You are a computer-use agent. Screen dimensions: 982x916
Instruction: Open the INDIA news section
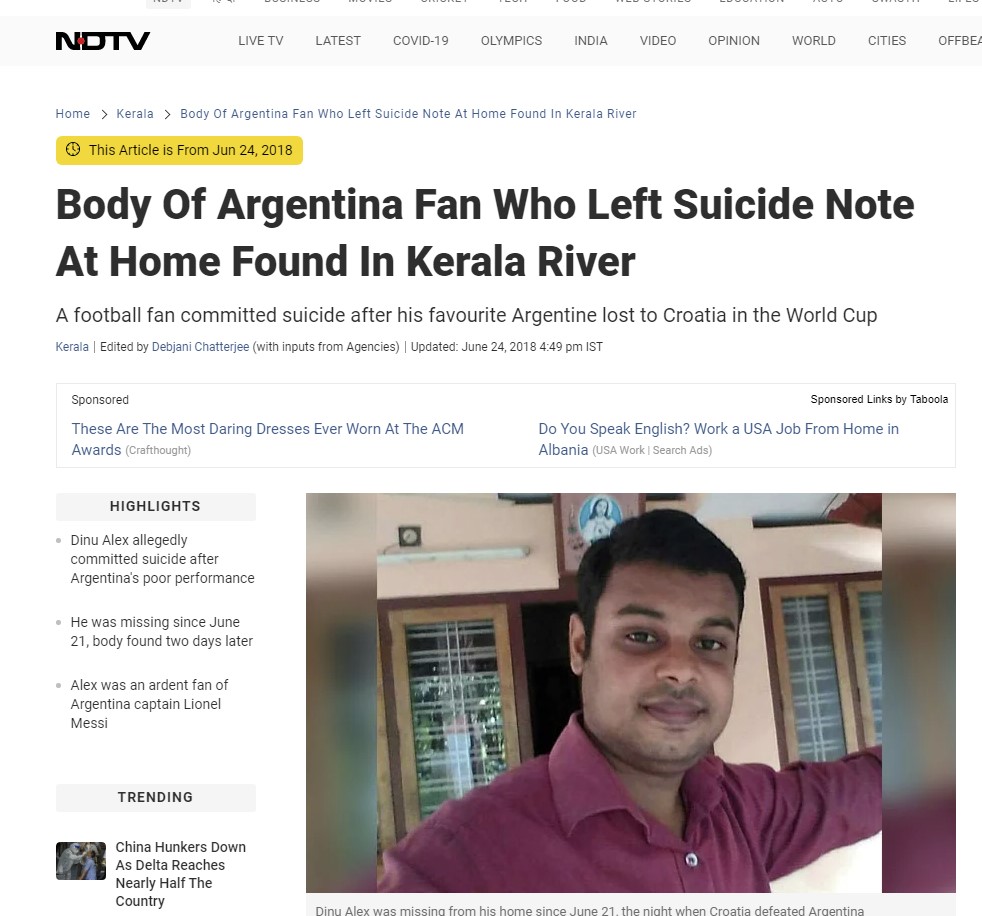591,41
